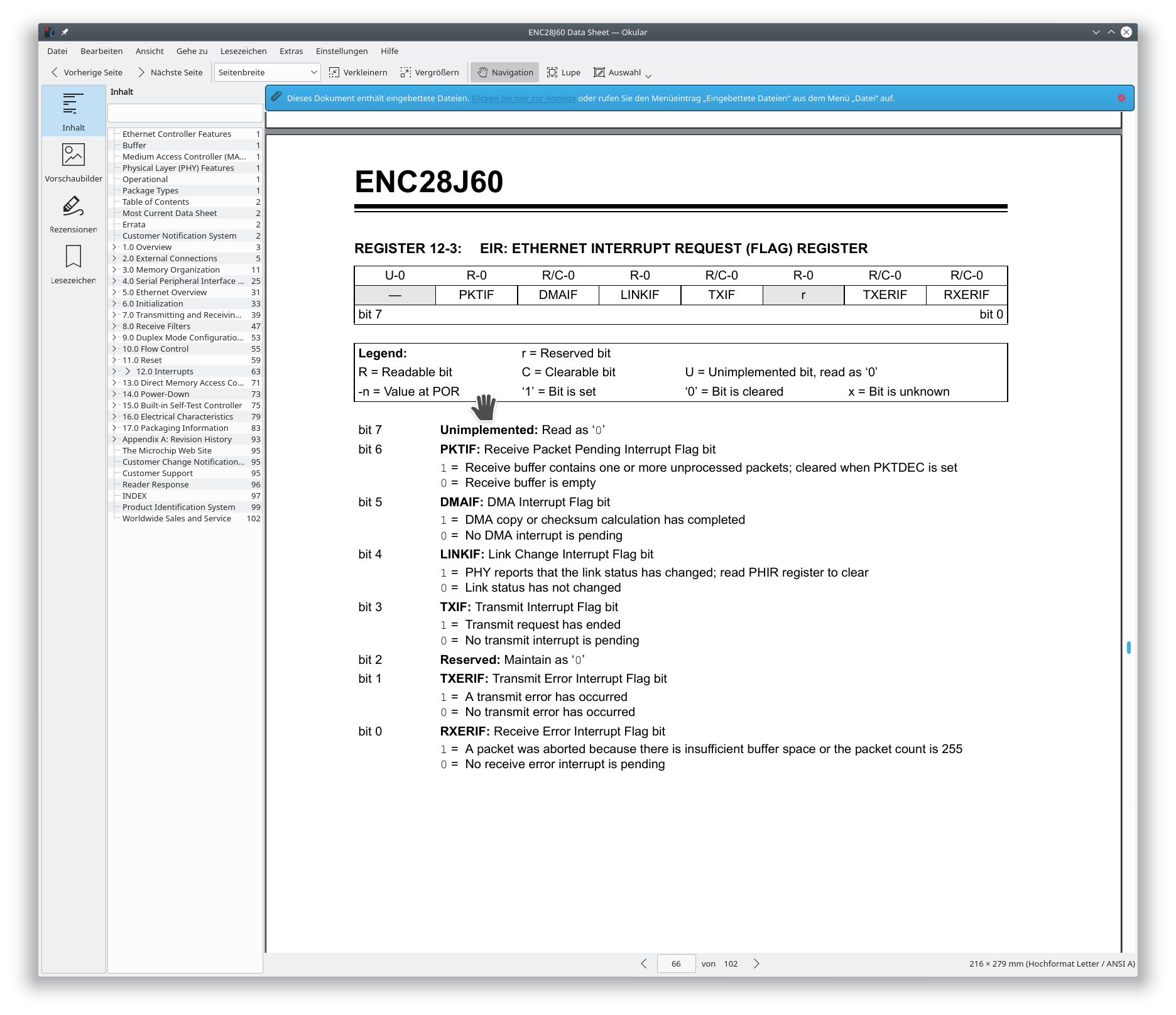This screenshot has height=1015, width=1176.
Task: Select 14.0 Power-Down entry
Action: click(x=185, y=394)
